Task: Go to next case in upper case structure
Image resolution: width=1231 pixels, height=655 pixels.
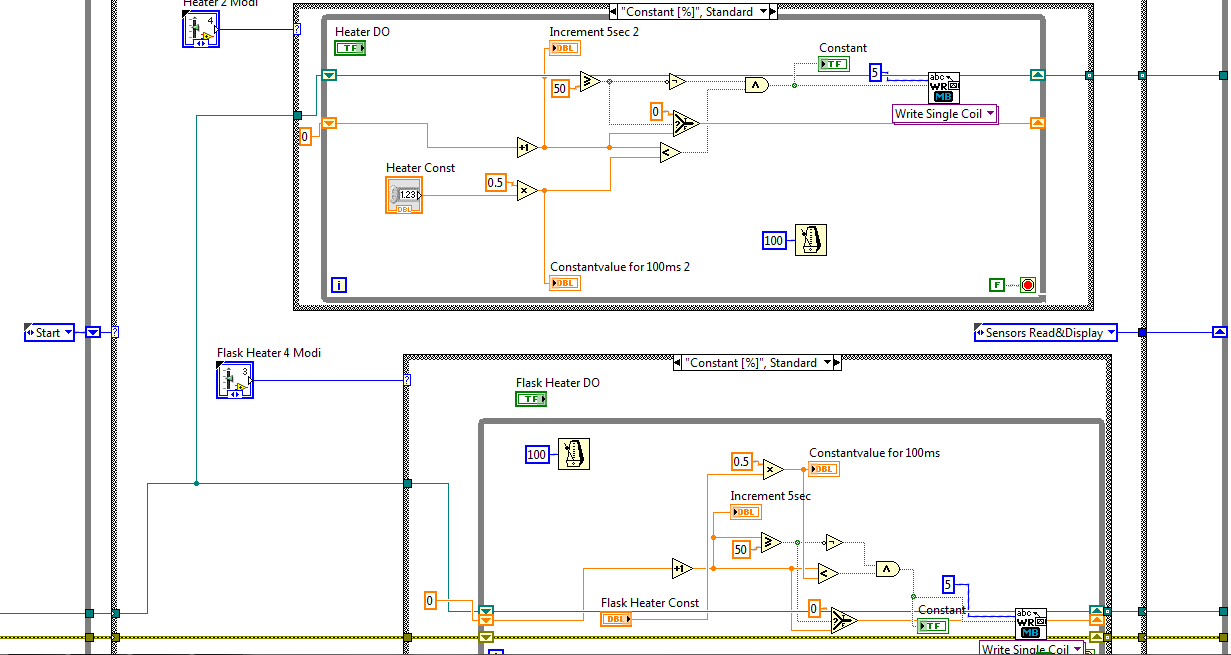Action: point(773,12)
